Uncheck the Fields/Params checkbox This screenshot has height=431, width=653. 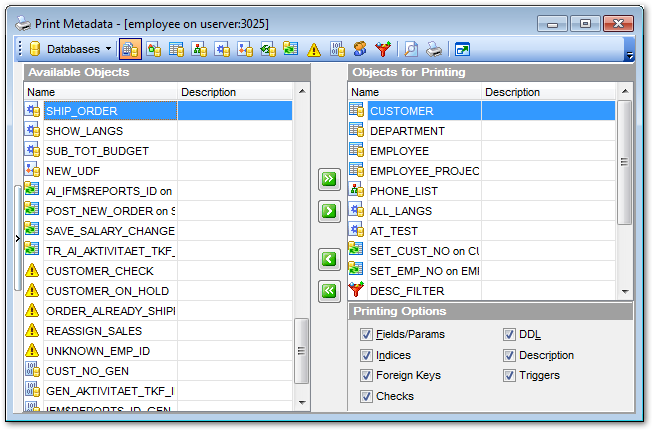point(366,335)
